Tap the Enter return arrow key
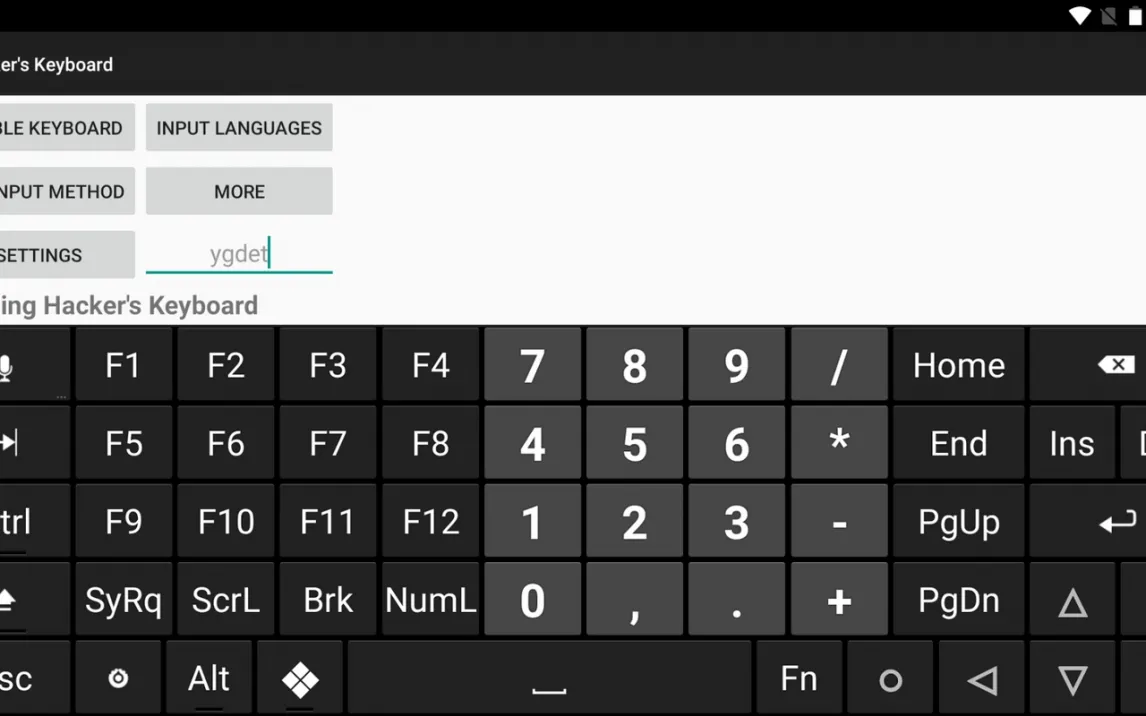 pyautogui.click(x=1116, y=522)
